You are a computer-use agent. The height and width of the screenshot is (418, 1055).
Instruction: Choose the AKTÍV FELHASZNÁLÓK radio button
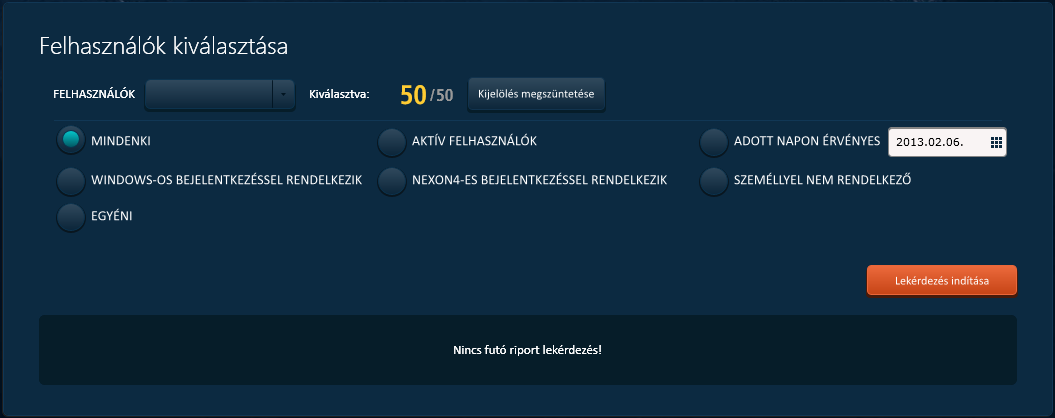(391, 143)
